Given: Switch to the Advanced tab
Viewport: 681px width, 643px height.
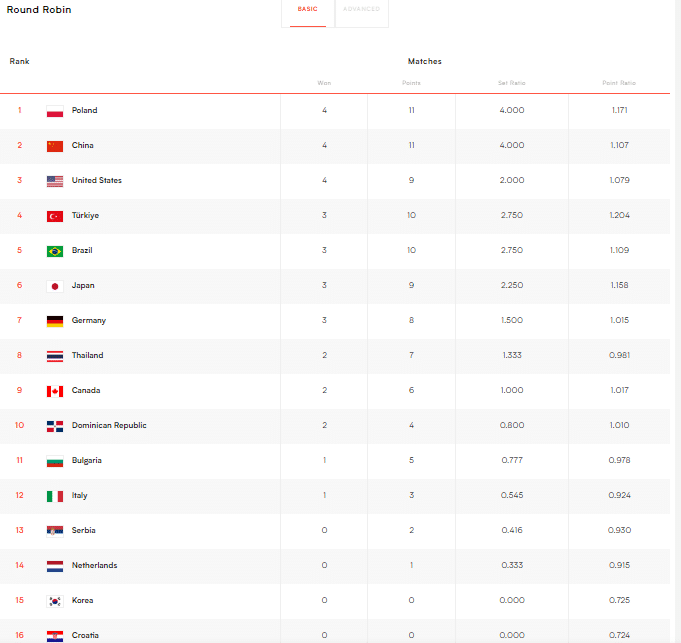Looking at the screenshot, I should pos(361,10).
